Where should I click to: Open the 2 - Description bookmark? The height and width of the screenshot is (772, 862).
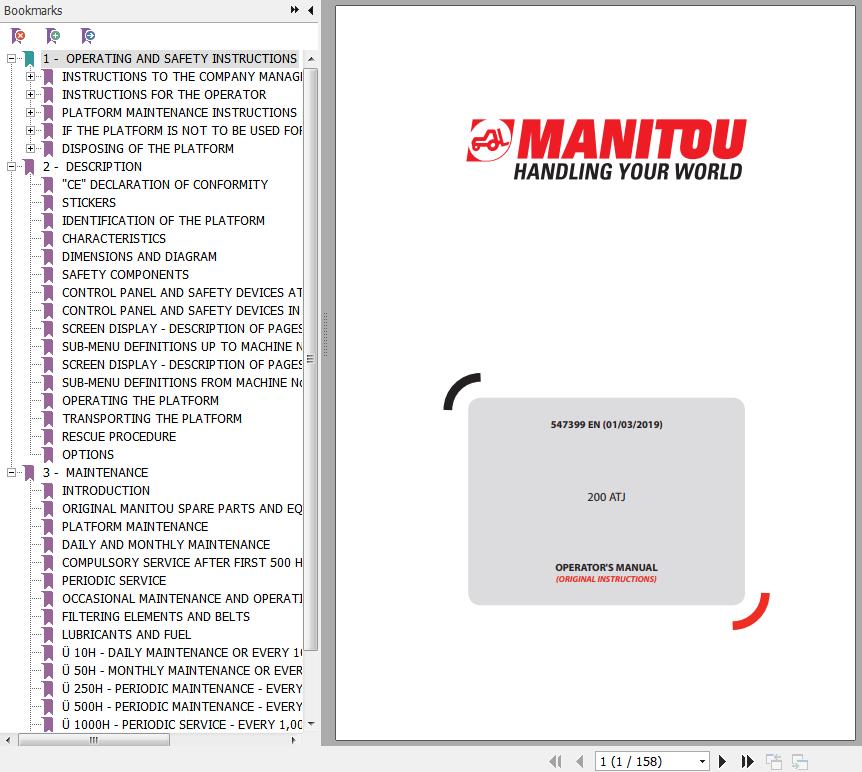click(92, 167)
